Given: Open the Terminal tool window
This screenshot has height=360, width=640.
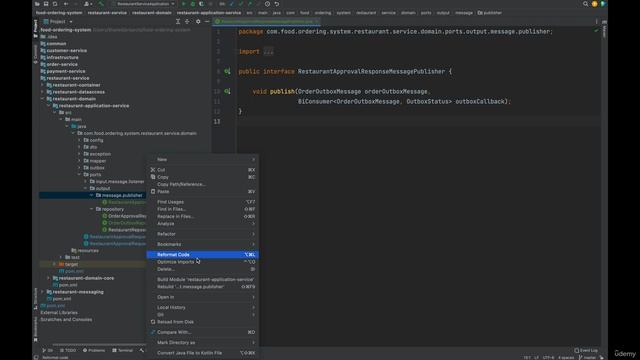Looking at the screenshot, I should click(x=122, y=350).
